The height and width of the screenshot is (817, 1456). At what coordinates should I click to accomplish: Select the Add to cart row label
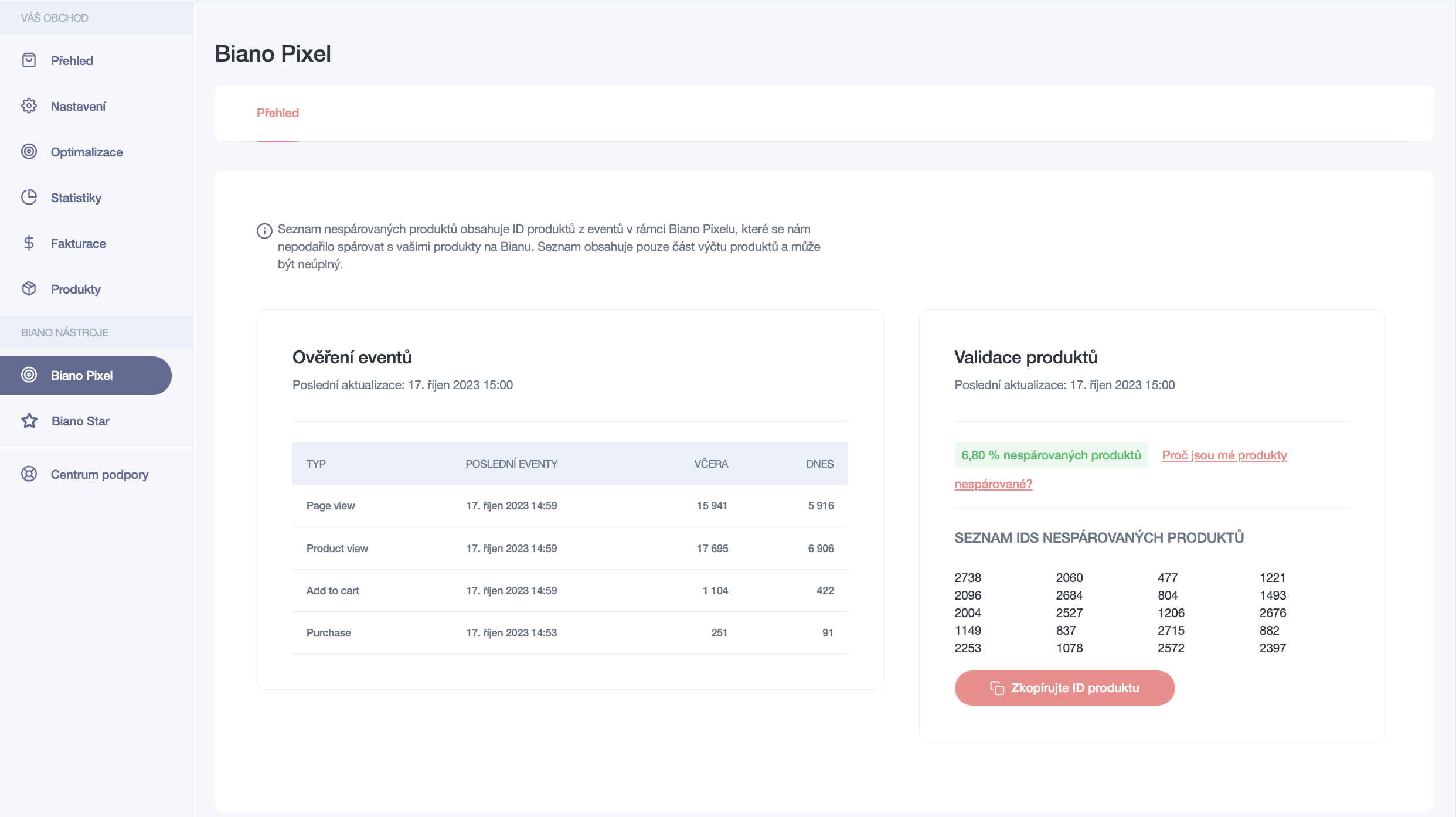coord(332,591)
